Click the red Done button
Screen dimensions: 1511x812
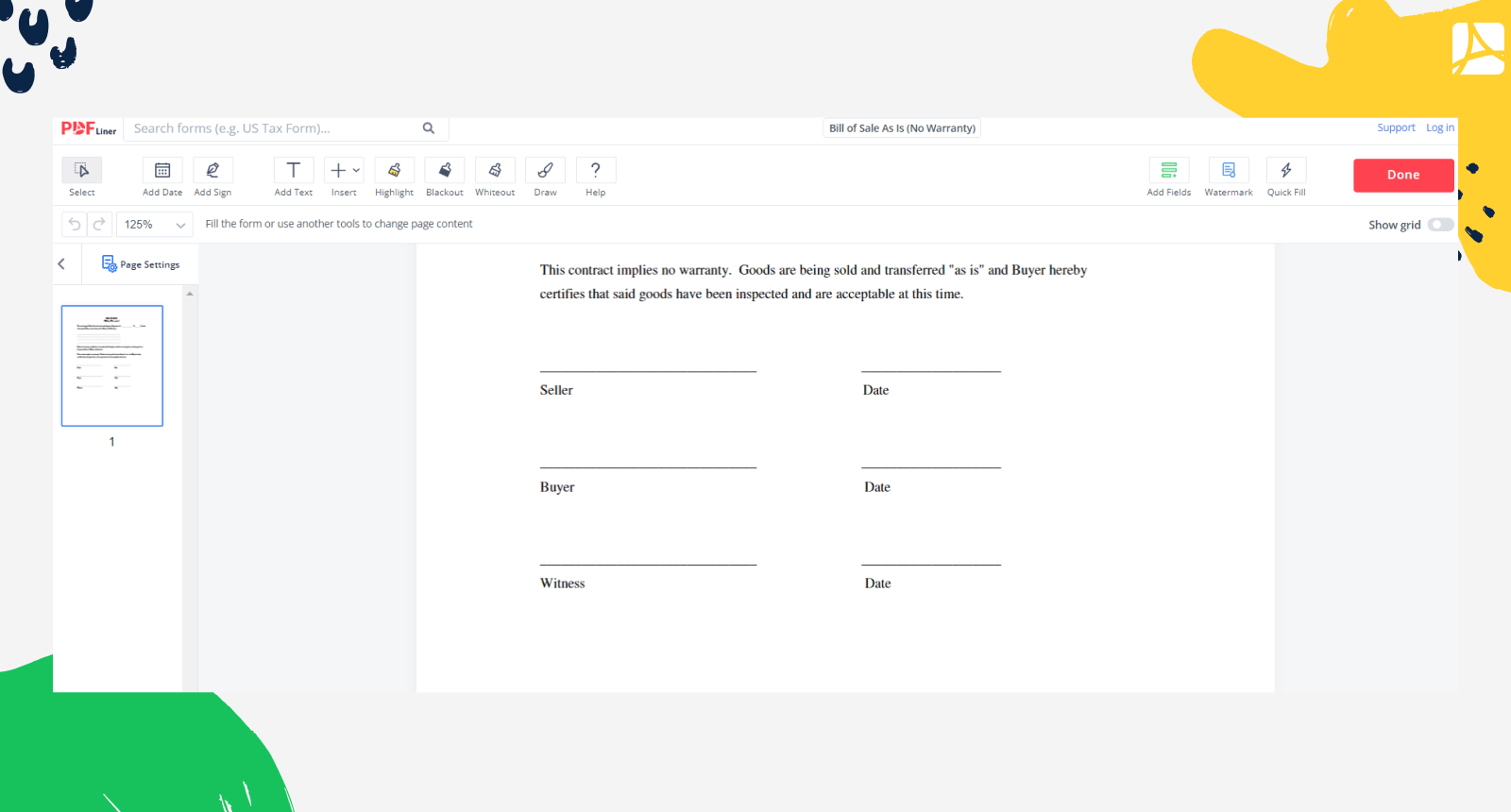[1403, 175]
